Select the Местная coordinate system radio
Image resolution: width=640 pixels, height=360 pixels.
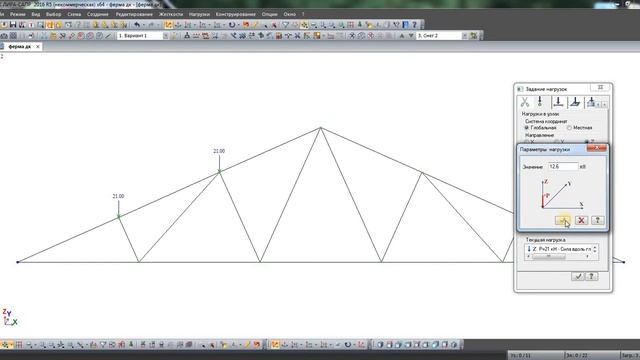tap(569, 128)
